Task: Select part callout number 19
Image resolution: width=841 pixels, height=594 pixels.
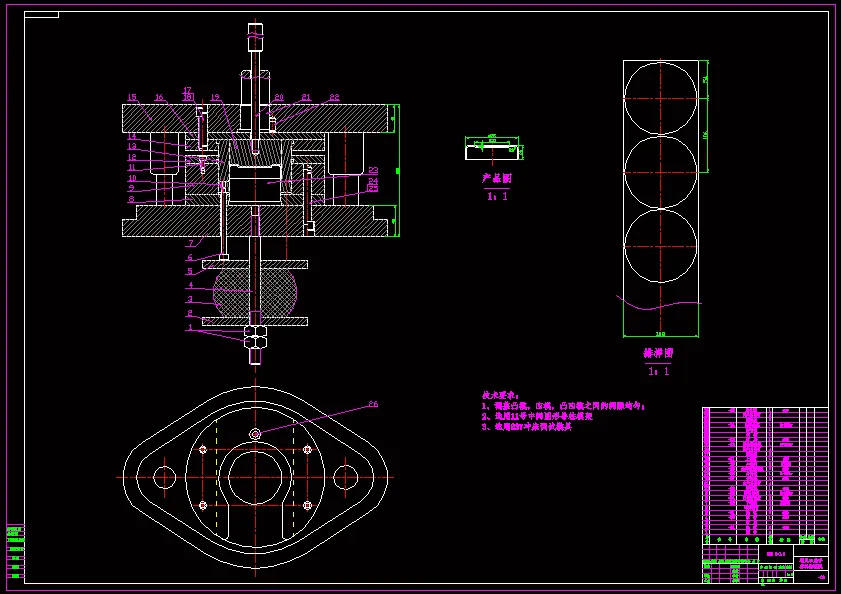Action: pos(215,97)
